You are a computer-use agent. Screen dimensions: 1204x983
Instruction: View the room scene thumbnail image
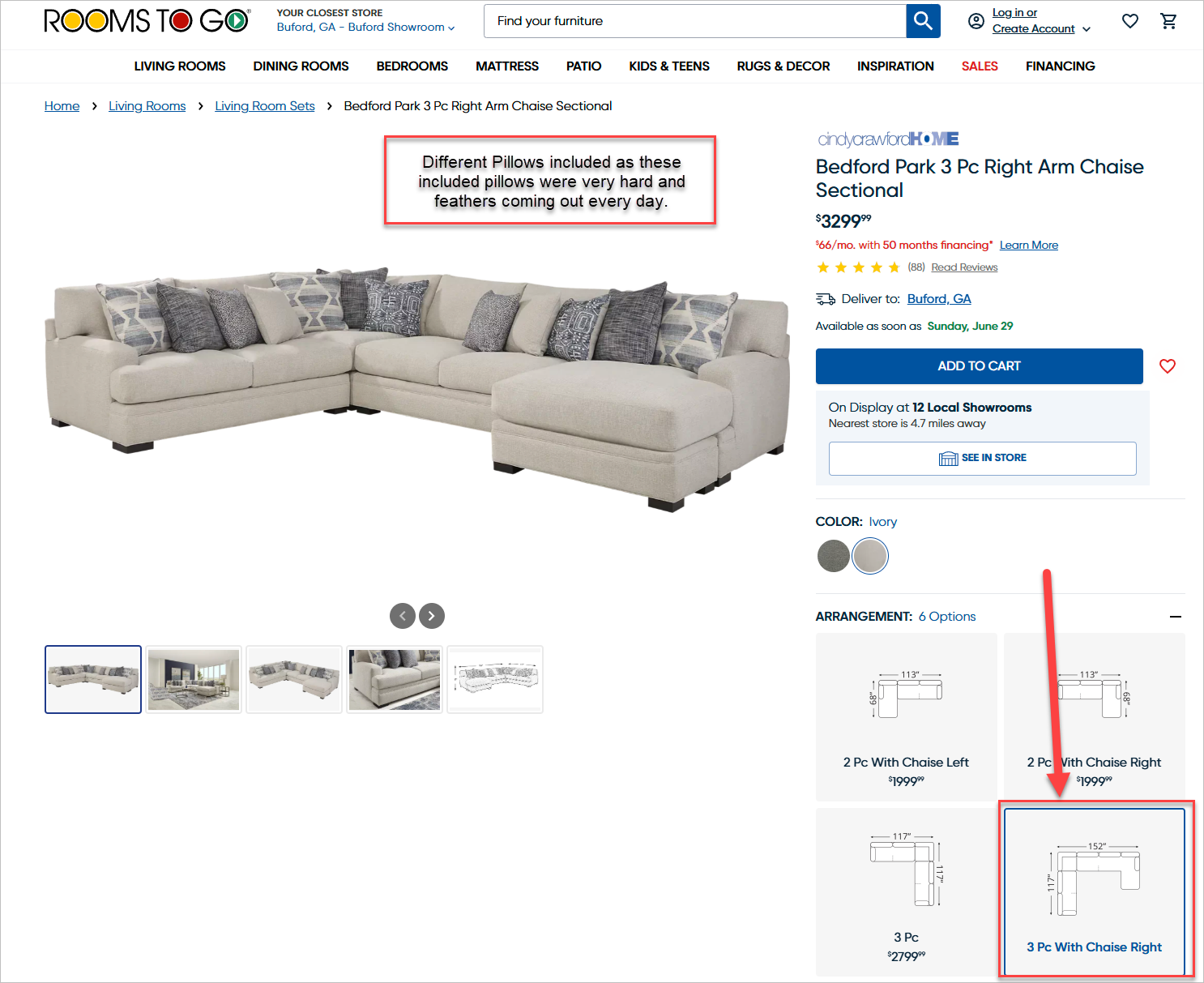point(194,679)
